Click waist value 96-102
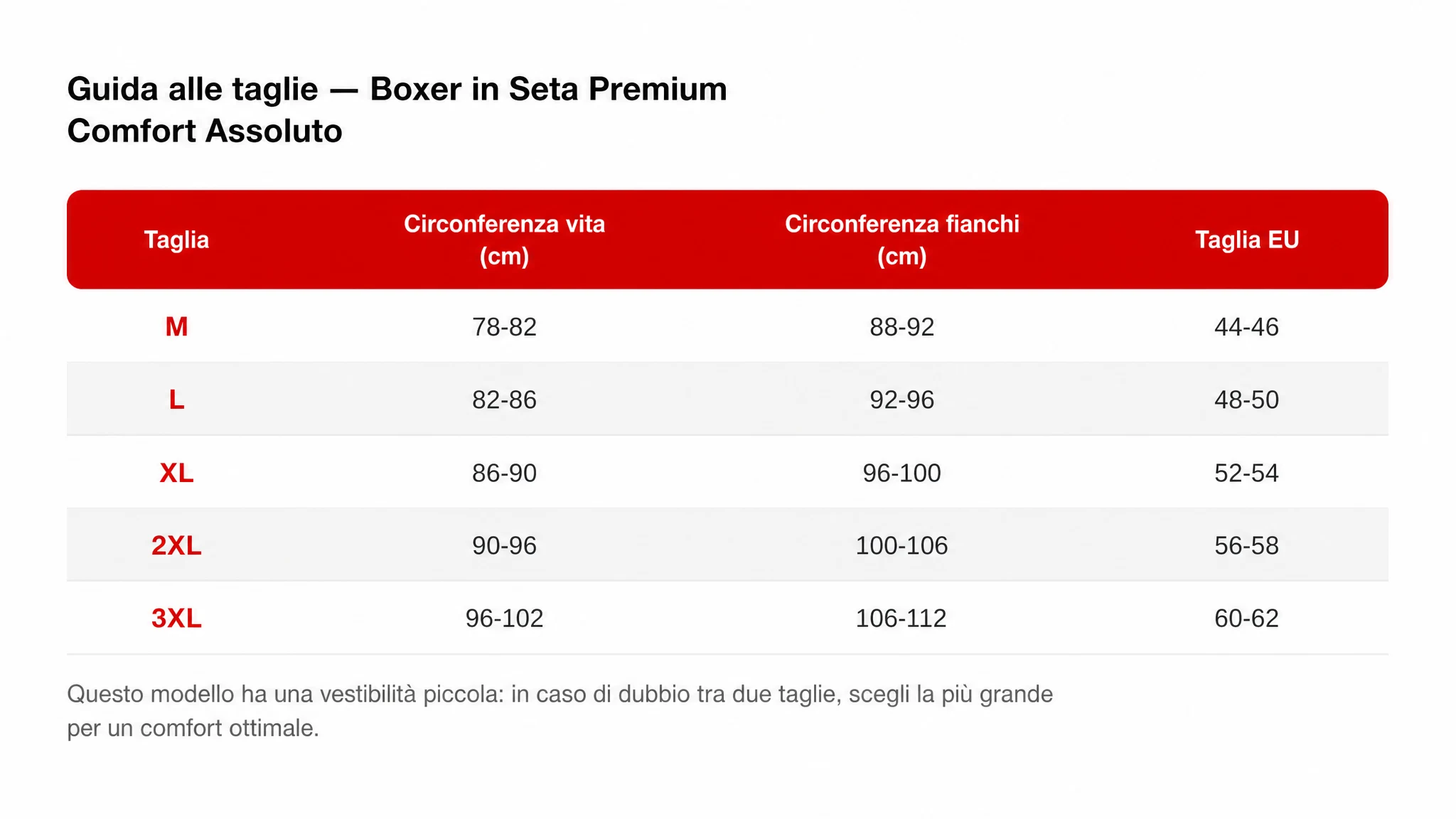 click(x=504, y=619)
